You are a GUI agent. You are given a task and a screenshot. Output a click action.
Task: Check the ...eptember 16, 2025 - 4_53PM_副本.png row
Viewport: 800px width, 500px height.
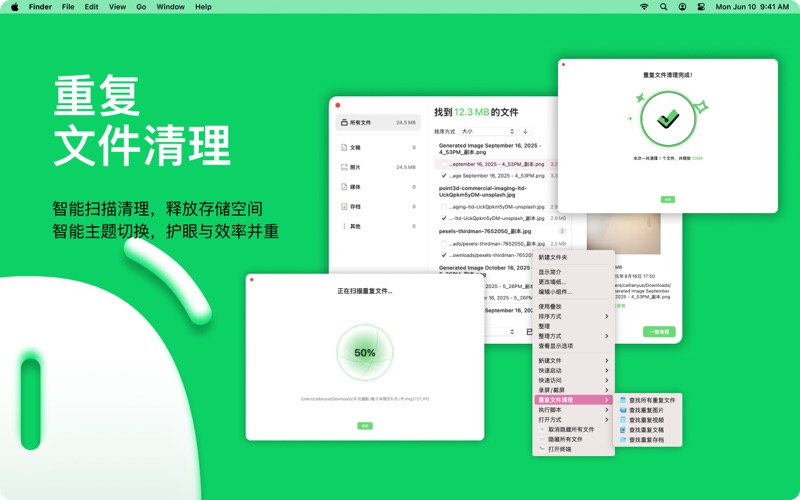(444, 164)
